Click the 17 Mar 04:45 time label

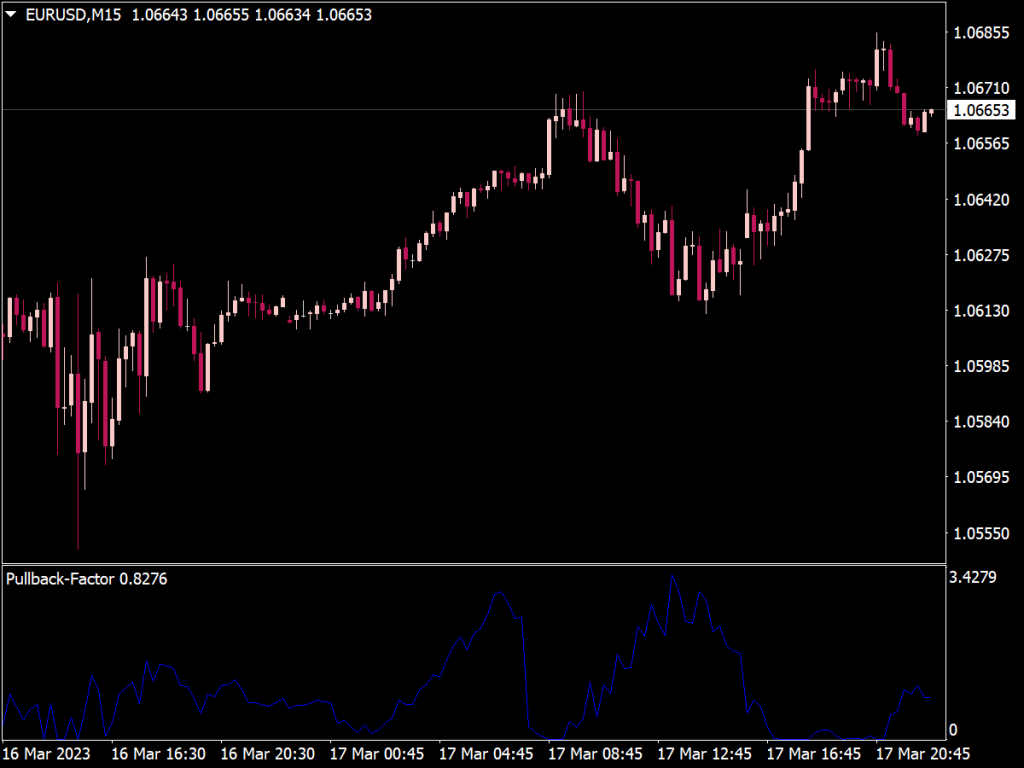486,754
